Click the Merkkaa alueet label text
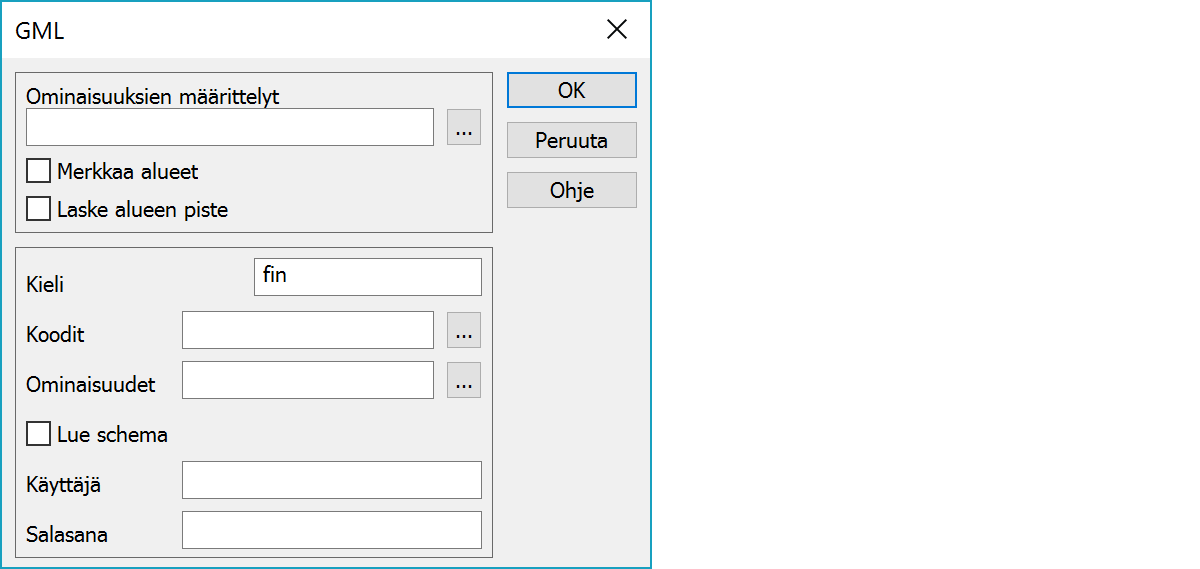This screenshot has width=1200, height=569. (x=128, y=172)
